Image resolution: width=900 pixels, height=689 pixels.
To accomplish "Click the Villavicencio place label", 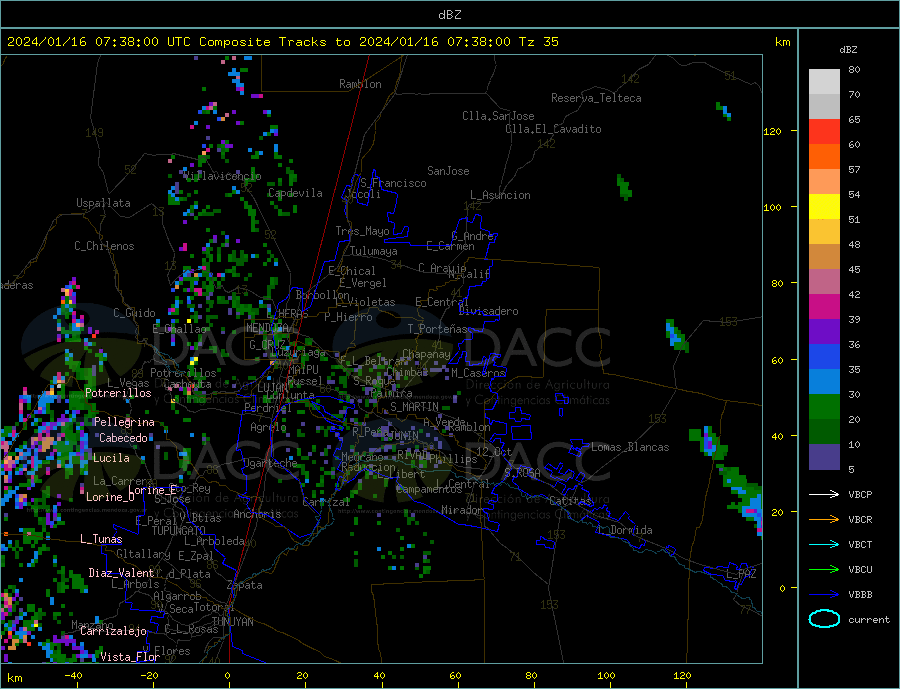I will pyautogui.click(x=222, y=176).
